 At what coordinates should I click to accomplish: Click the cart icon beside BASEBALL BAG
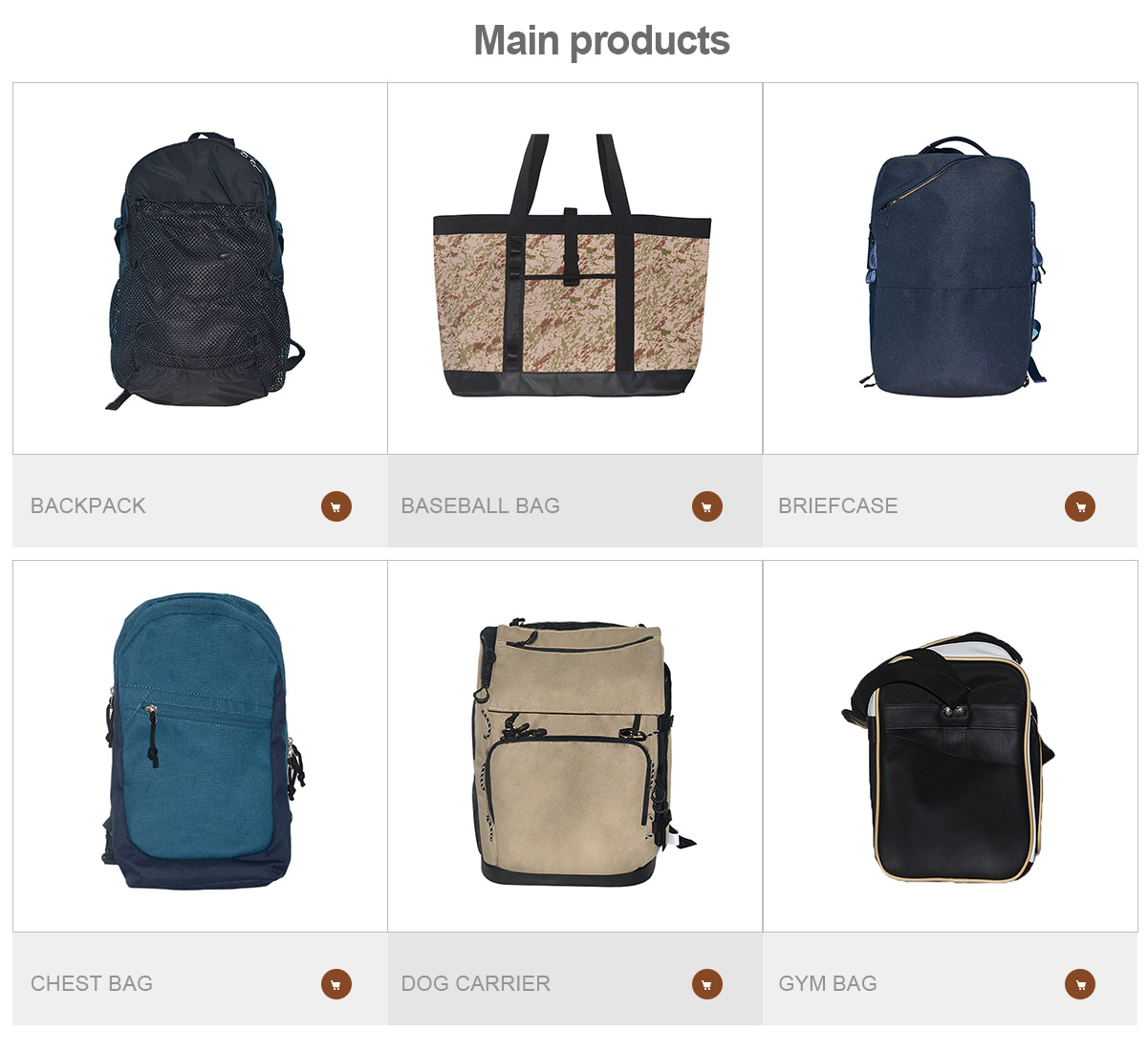point(707,506)
